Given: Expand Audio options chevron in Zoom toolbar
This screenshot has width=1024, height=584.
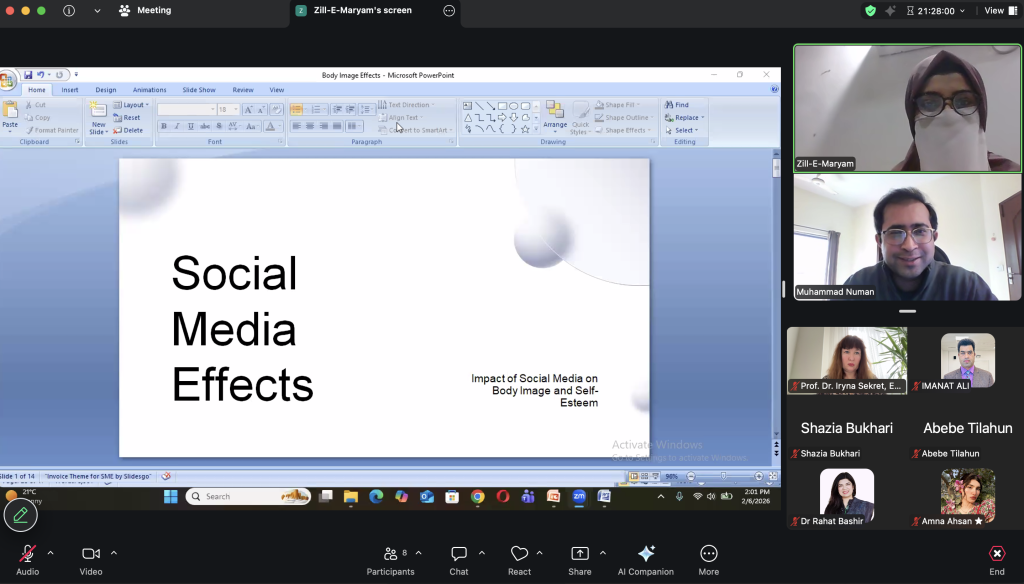Looking at the screenshot, I should (x=50, y=553).
